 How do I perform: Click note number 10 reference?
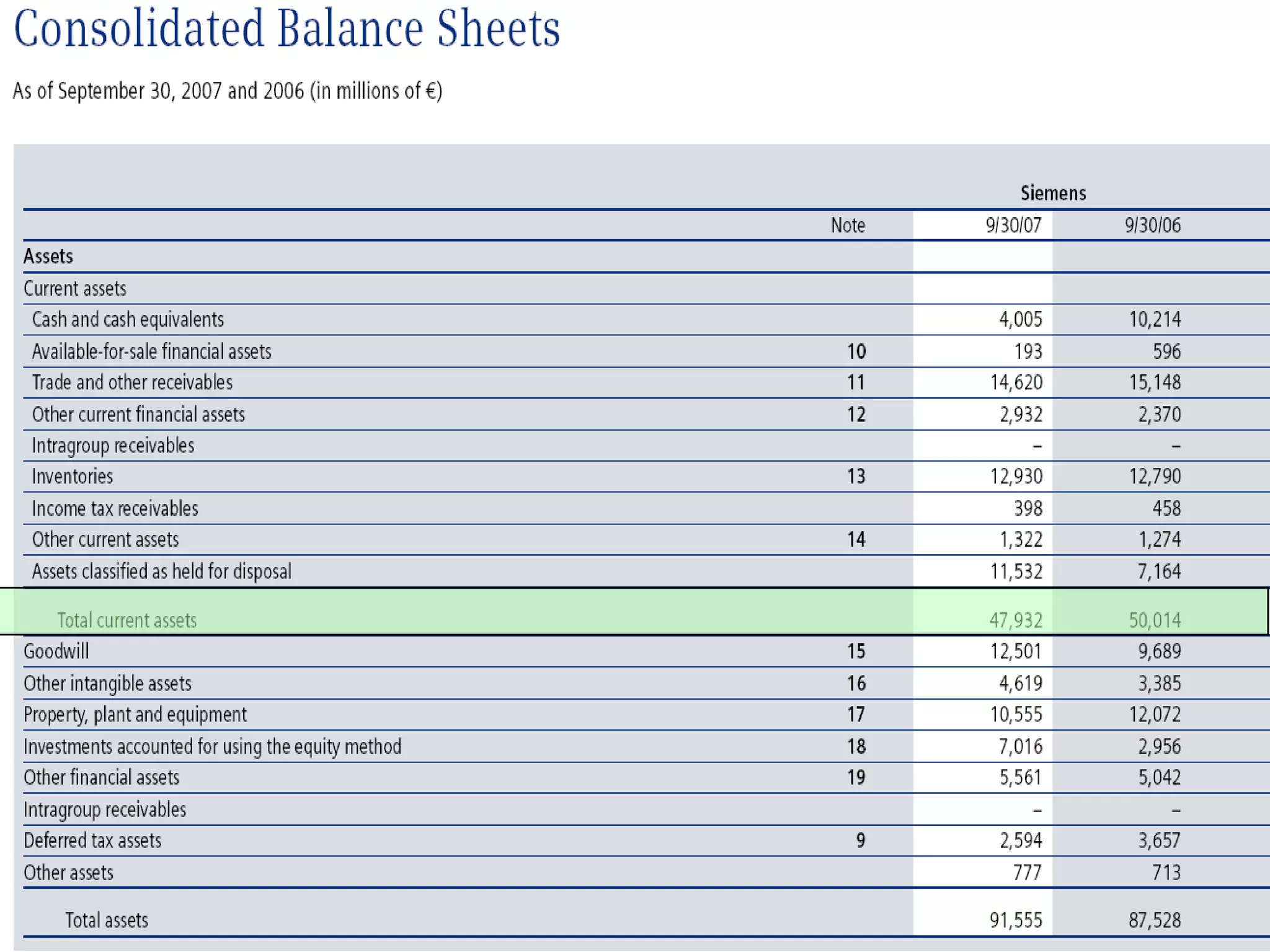[856, 351]
